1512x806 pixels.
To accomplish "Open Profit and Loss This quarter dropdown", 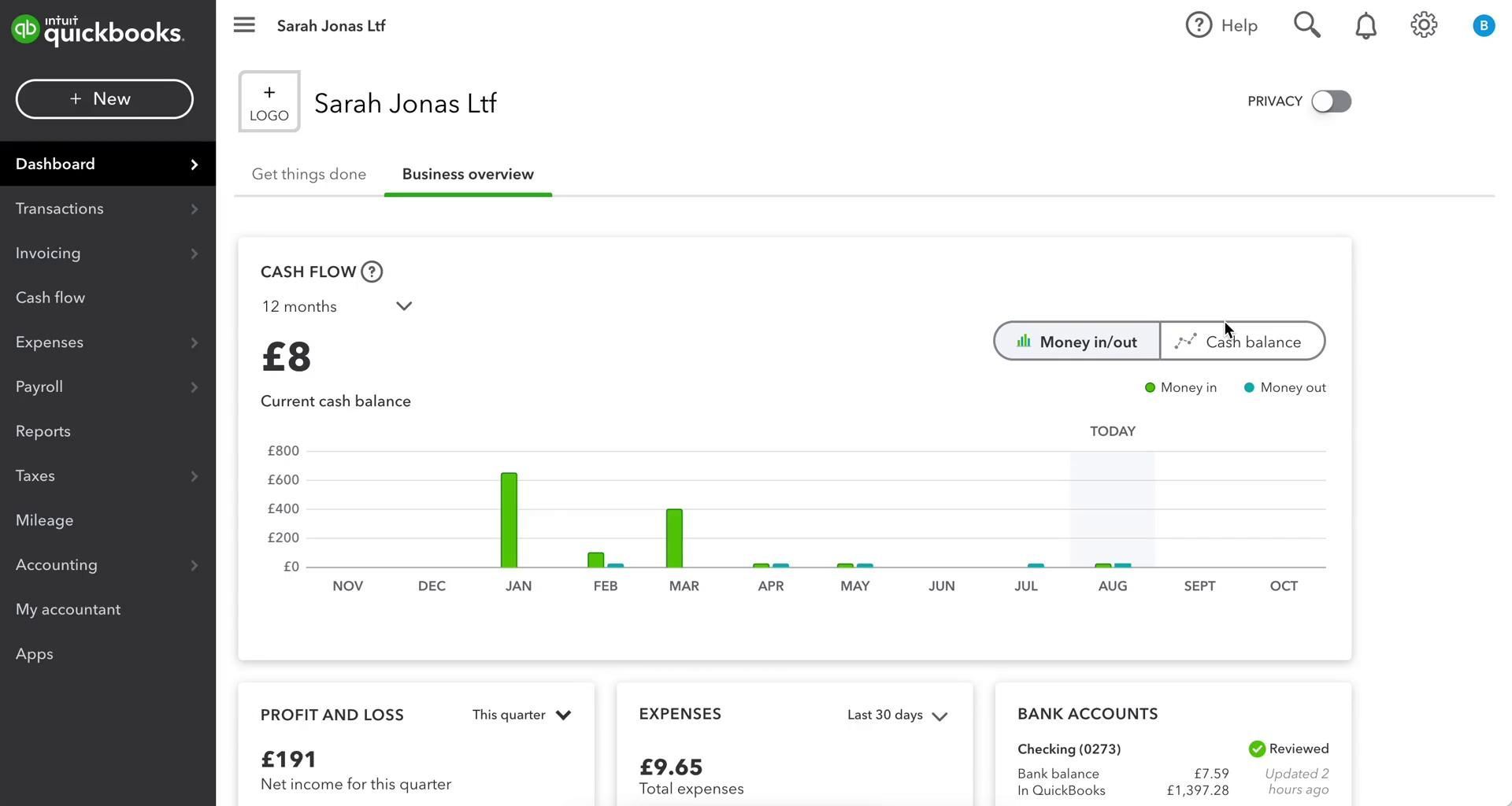I will (x=521, y=715).
